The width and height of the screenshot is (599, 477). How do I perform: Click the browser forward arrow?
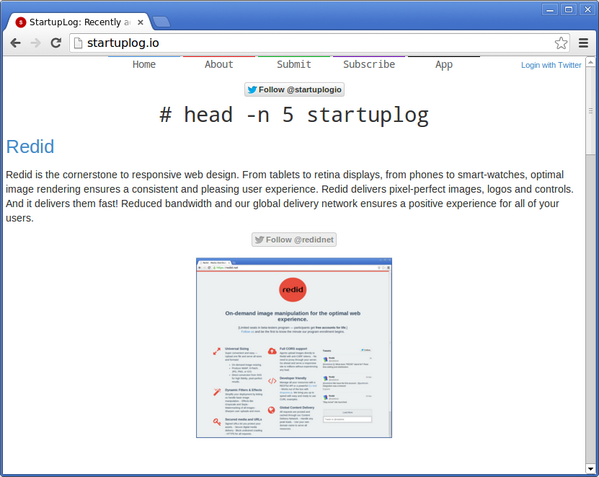coord(36,43)
